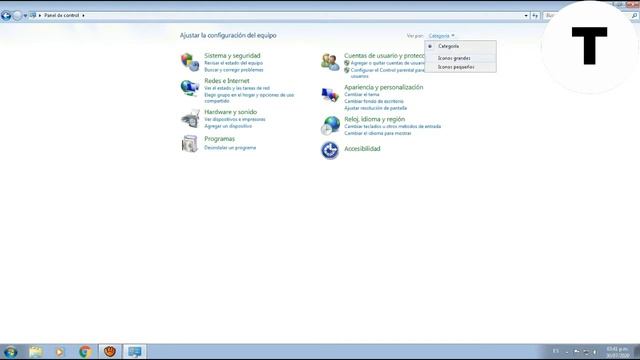
Task: Open the Sistema y seguridad heading link
Action: click(232, 56)
